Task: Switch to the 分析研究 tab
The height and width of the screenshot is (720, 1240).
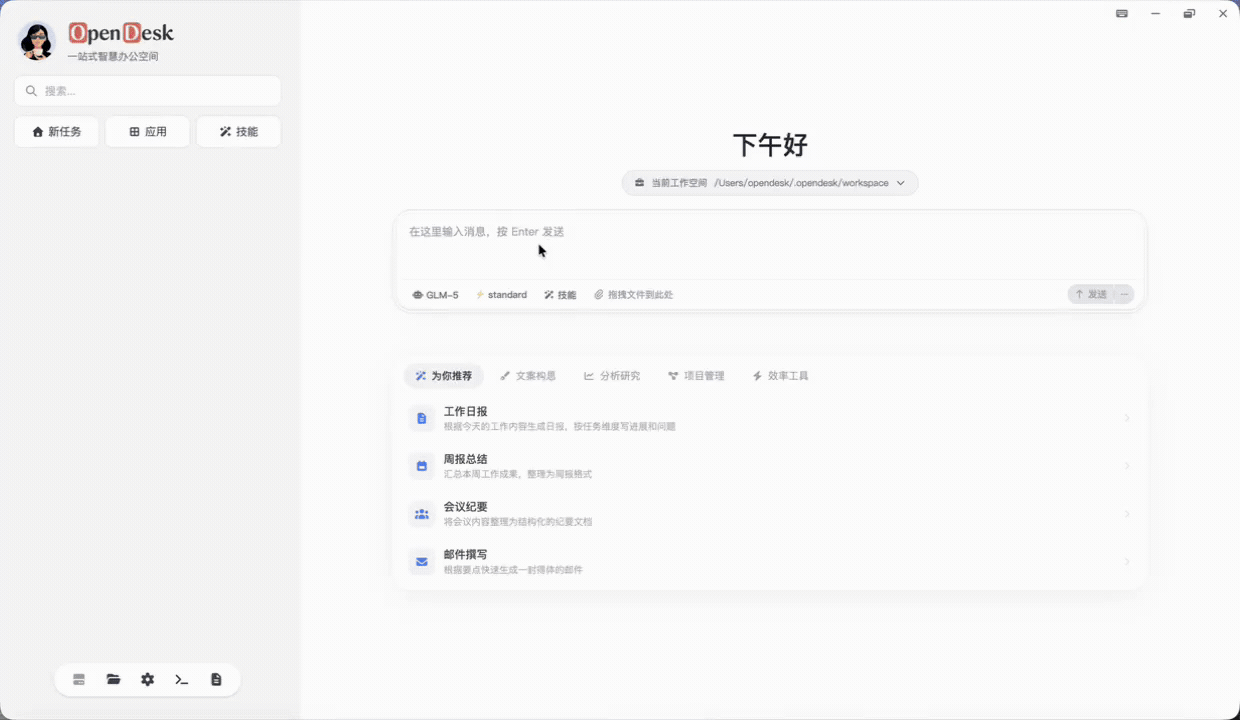Action: click(x=612, y=376)
